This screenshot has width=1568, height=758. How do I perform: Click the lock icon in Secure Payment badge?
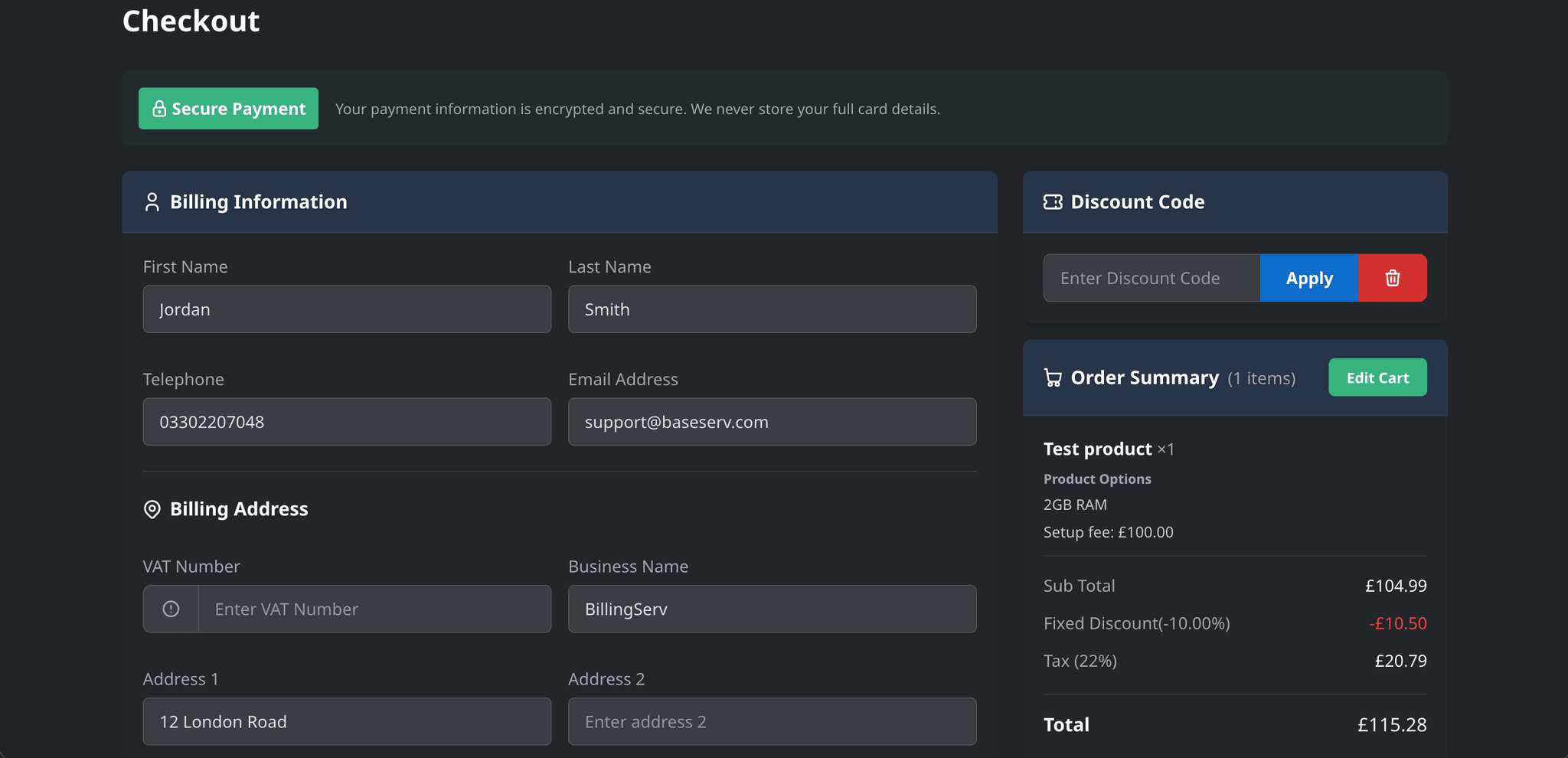[x=159, y=109]
